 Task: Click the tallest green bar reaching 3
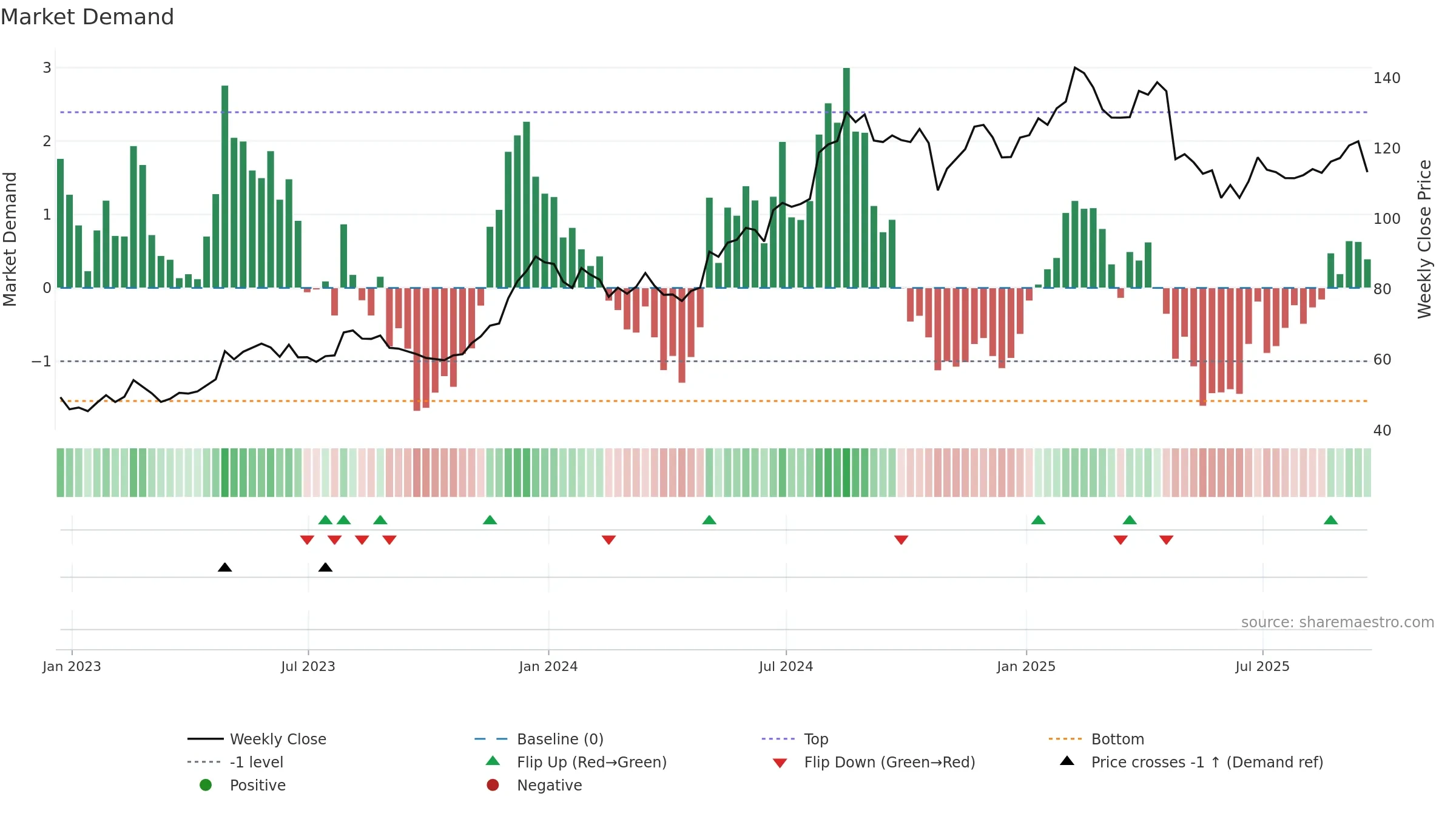[x=846, y=178]
